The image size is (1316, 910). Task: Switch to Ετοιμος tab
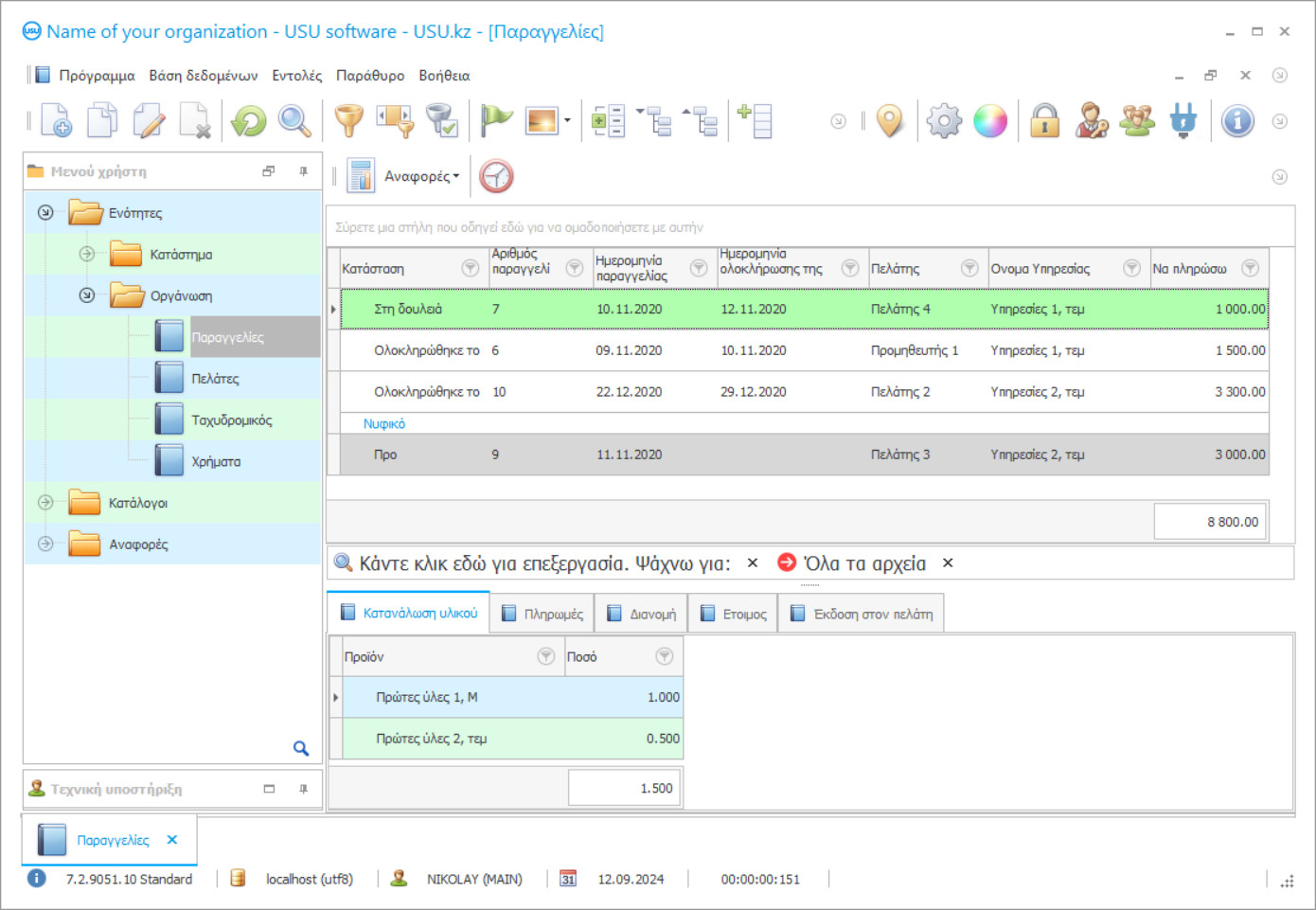point(734,614)
